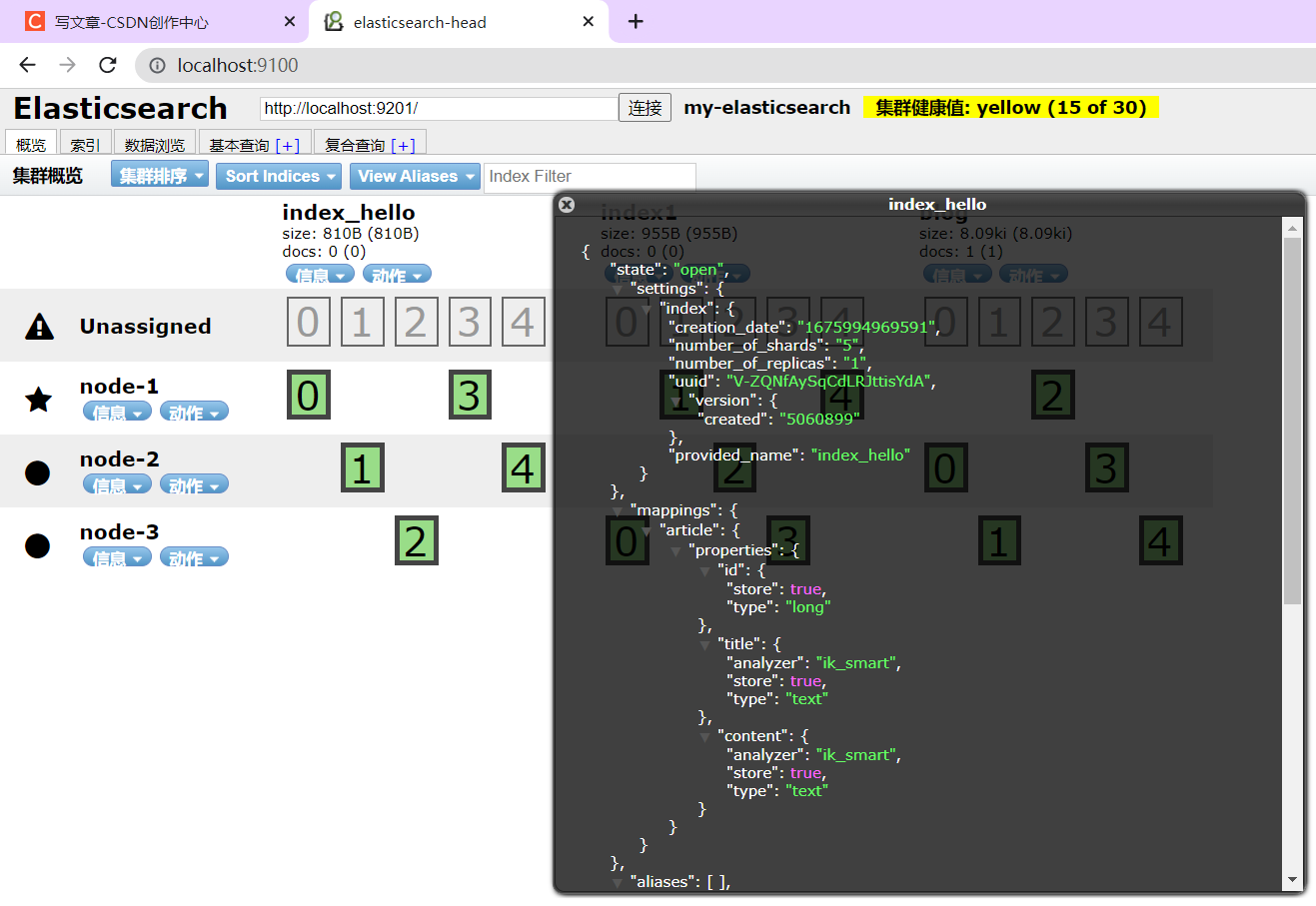
Task: Collapse the "mappings" JSON node
Action: click(x=618, y=511)
